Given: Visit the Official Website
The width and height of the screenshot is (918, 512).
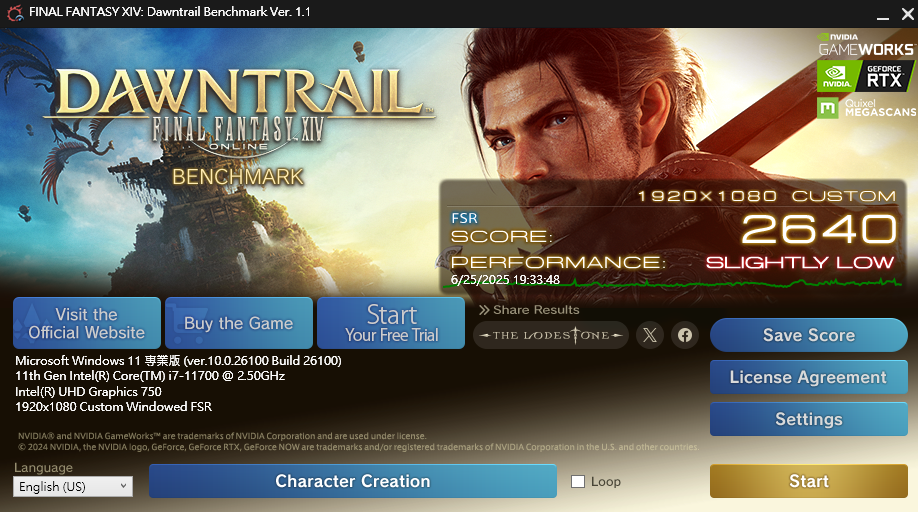Looking at the screenshot, I should pos(87,323).
